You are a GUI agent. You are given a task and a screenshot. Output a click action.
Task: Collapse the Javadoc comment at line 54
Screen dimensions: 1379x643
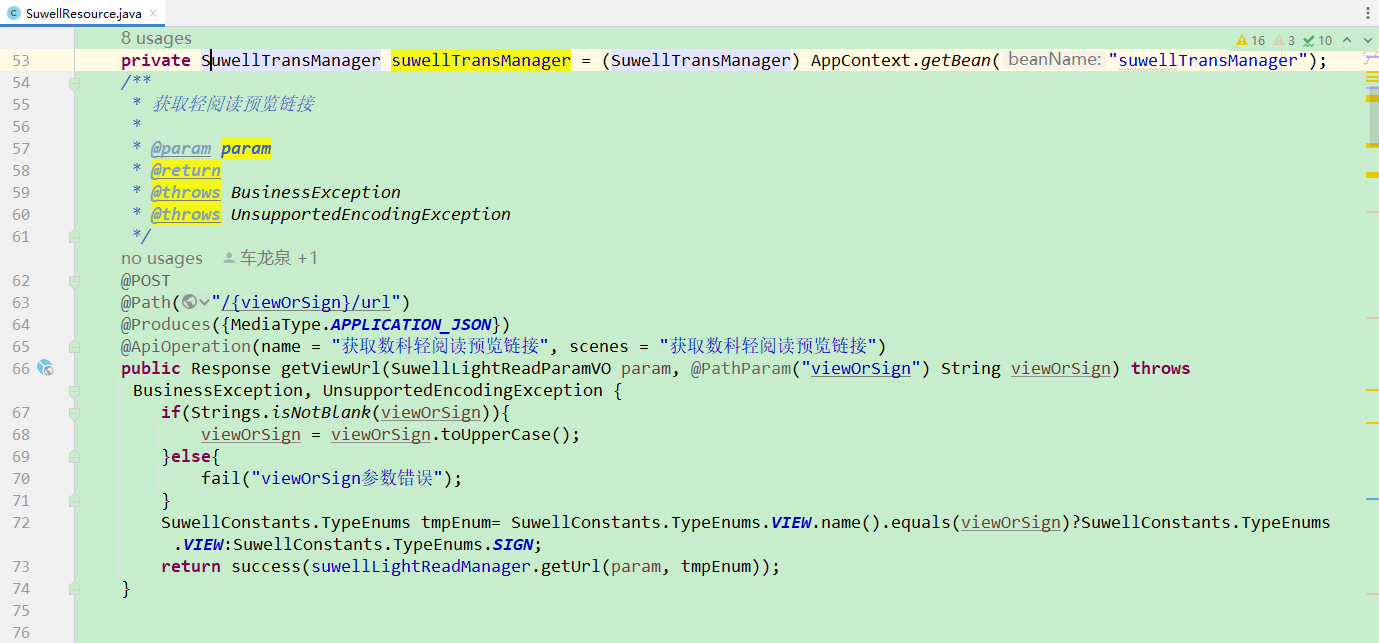(74, 83)
